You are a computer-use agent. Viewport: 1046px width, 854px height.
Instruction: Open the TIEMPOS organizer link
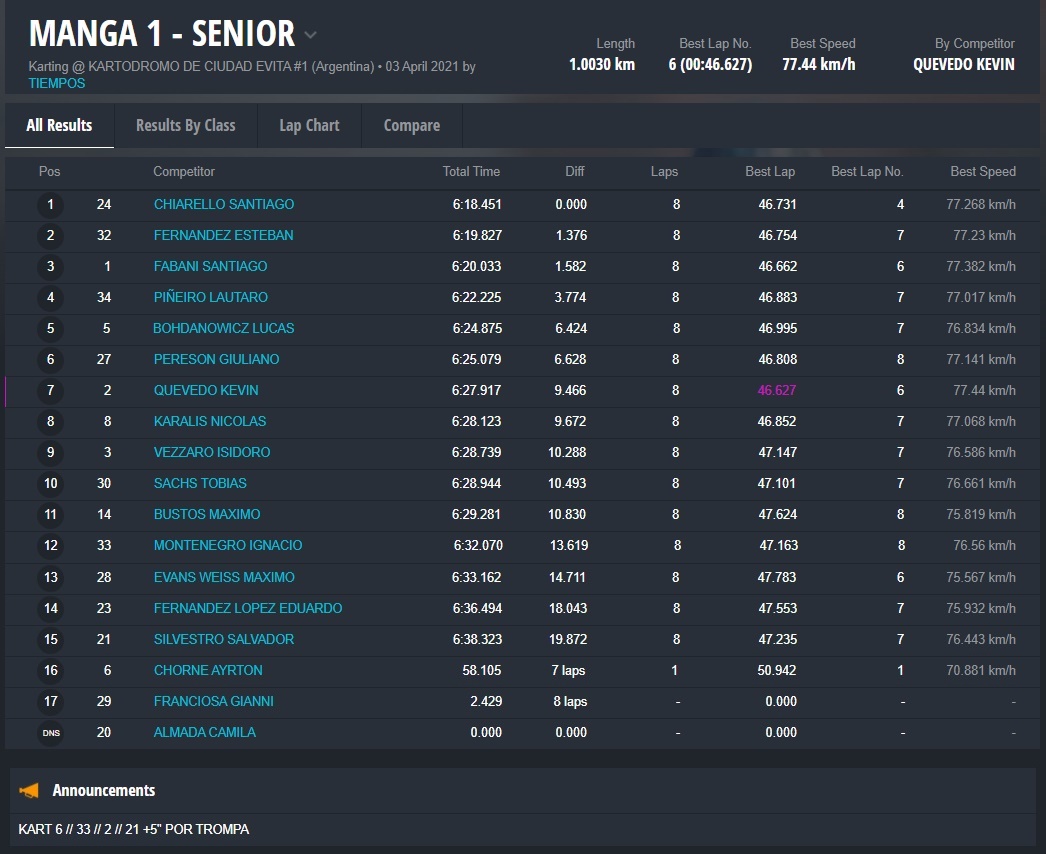point(57,84)
